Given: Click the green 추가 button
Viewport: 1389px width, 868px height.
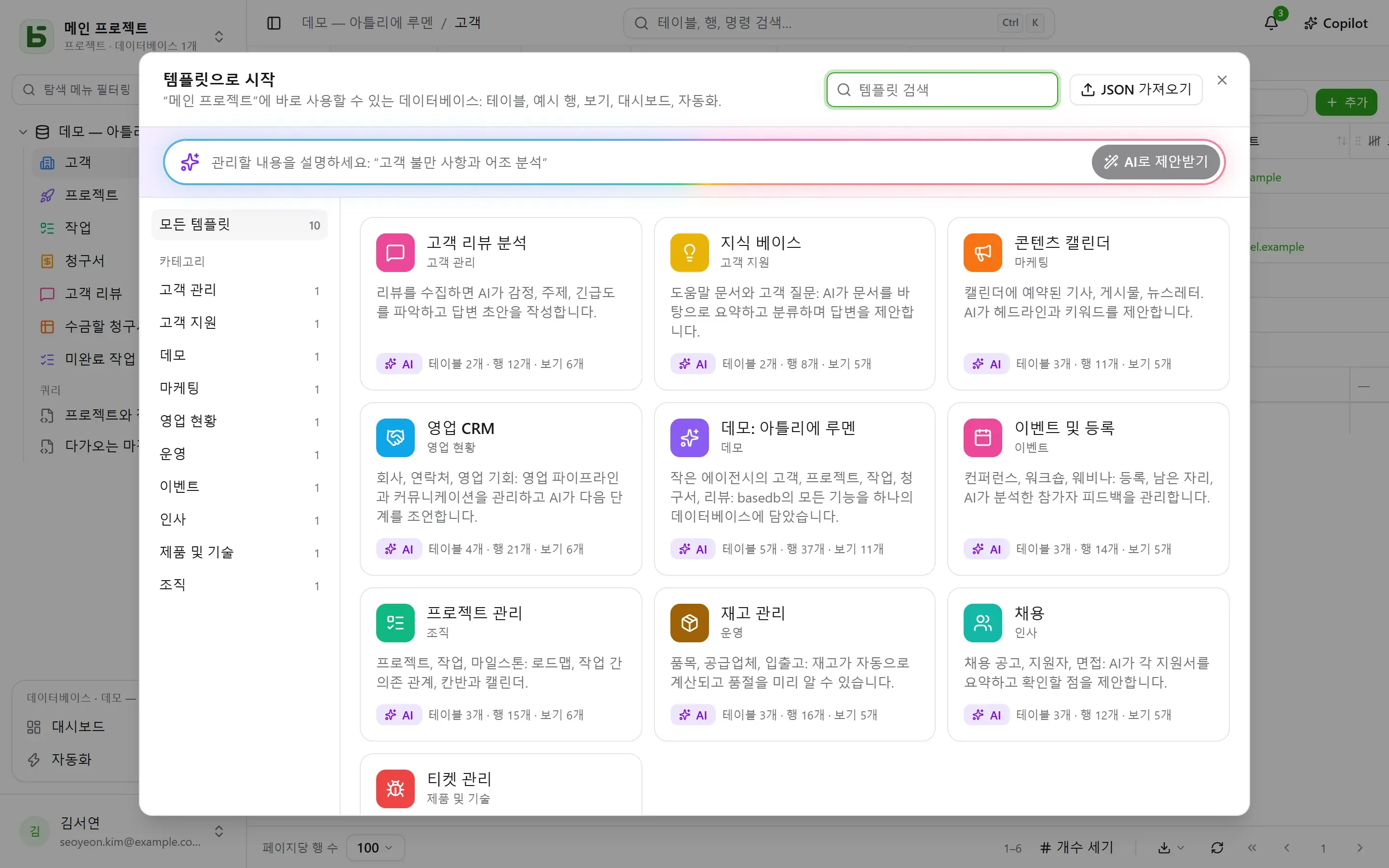Looking at the screenshot, I should tap(1346, 102).
